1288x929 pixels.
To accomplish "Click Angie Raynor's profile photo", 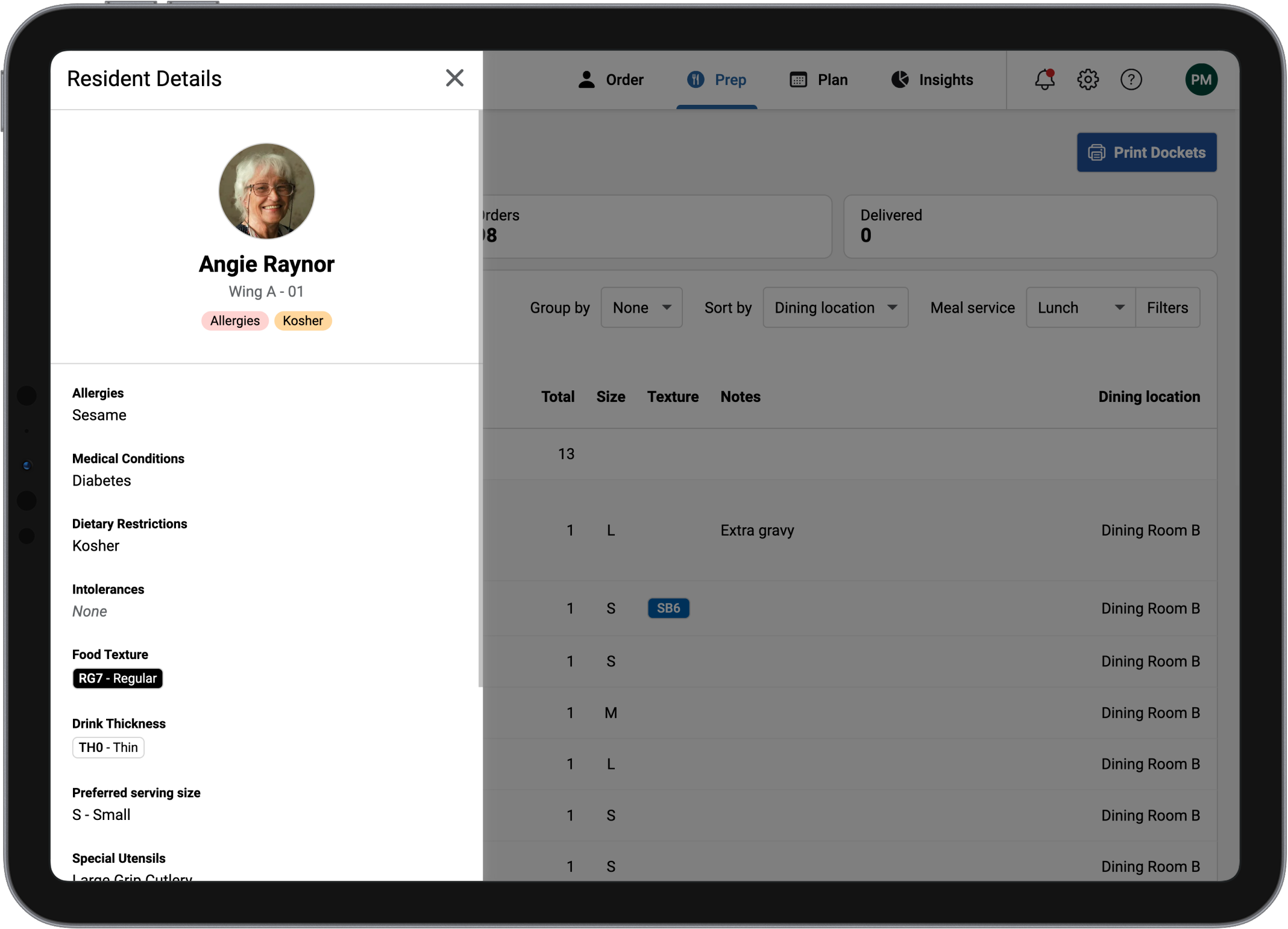I will [266, 191].
